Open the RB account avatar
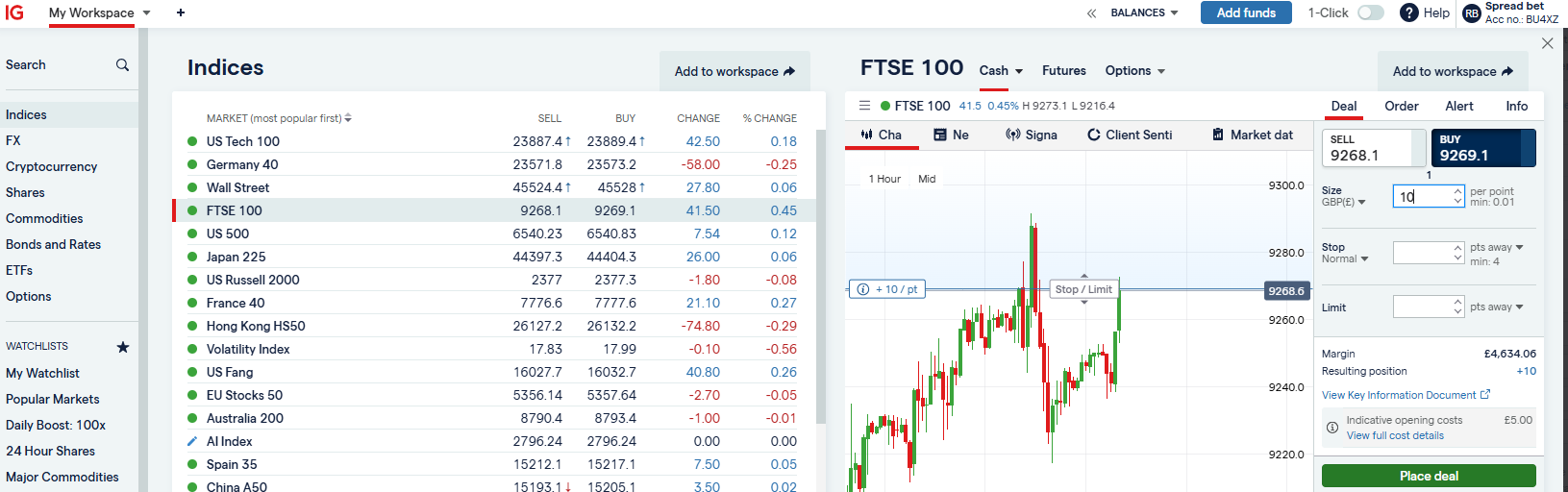Screen dimensions: 1568x492 1472,13
